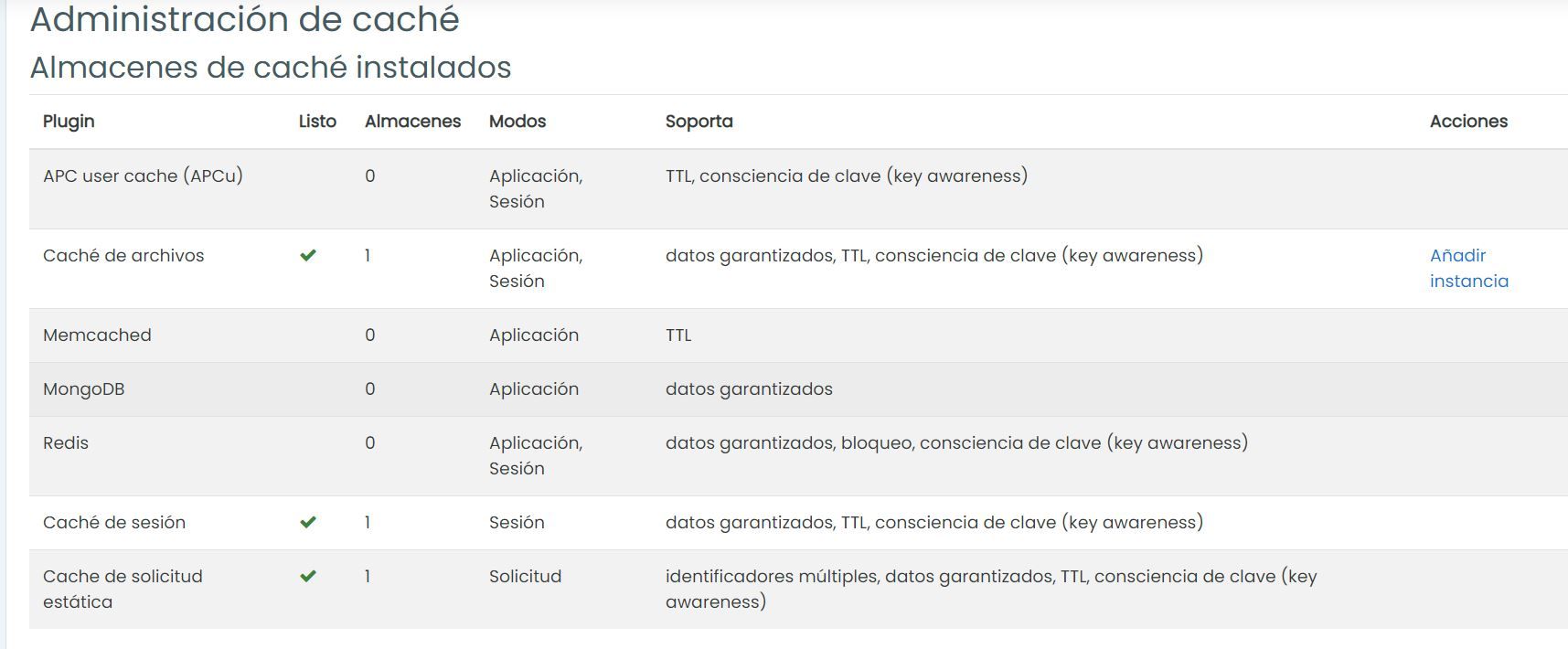Click the Caché de sesión plugin name
Image resolution: width=1568 pixels, height=649 pixels.
[x=114, y=522]
